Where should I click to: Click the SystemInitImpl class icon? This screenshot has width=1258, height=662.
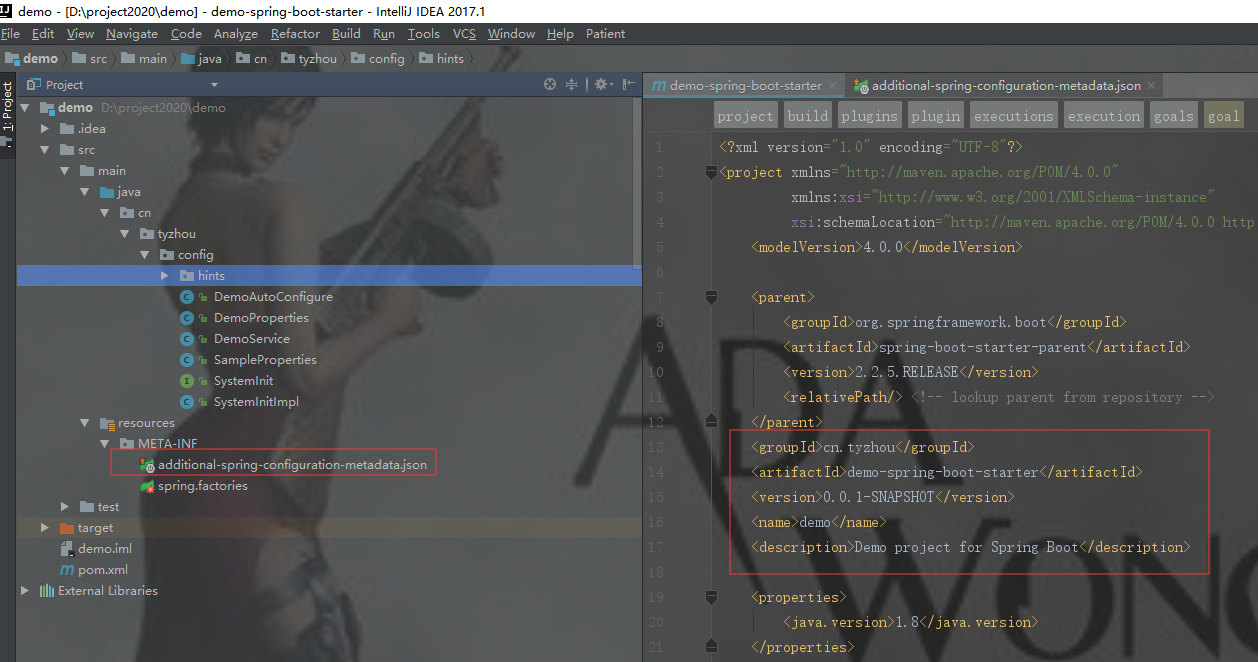(186, 402)
